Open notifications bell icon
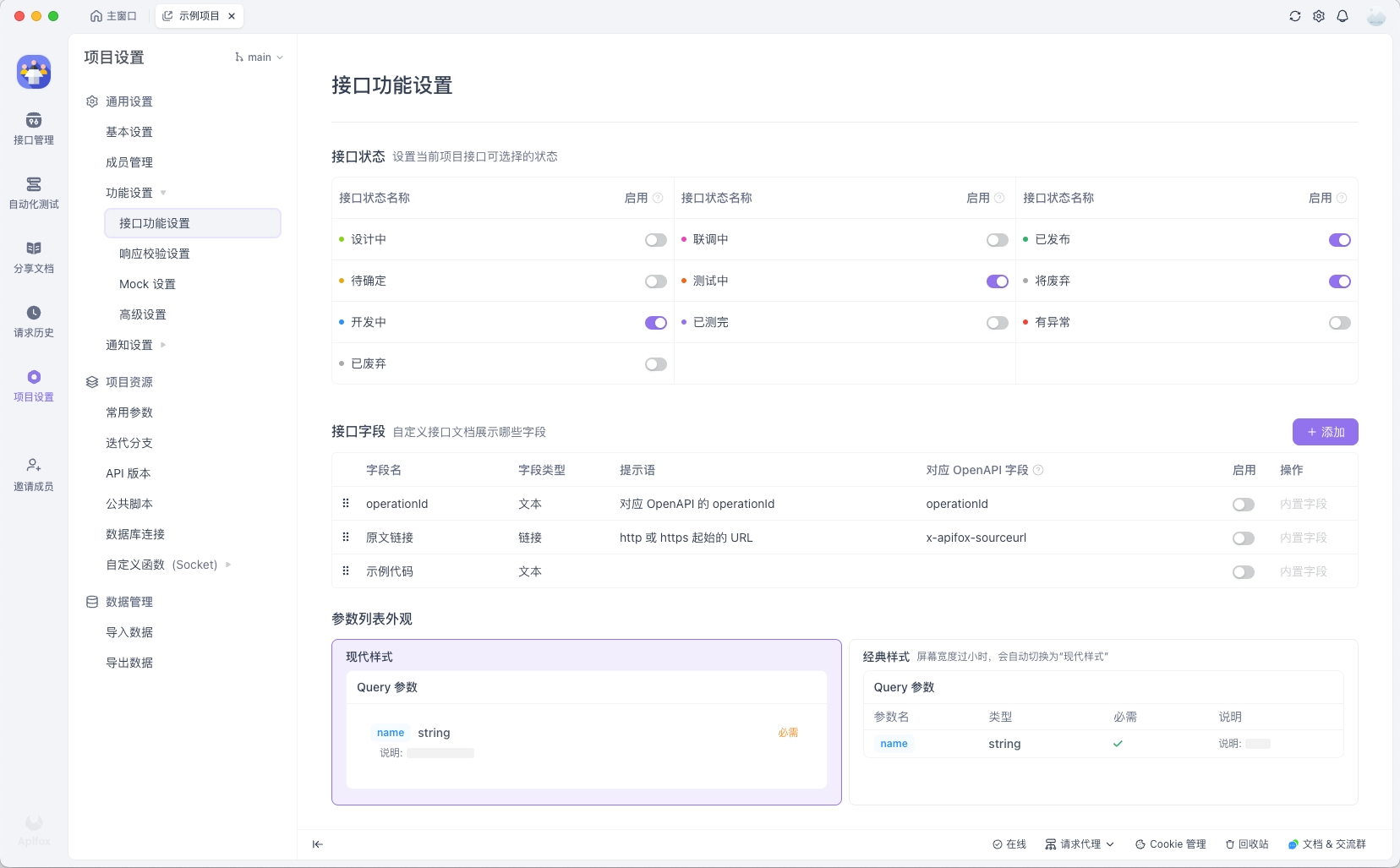Viewport: 1400px width, 868px height. [x=1343, y=16]
